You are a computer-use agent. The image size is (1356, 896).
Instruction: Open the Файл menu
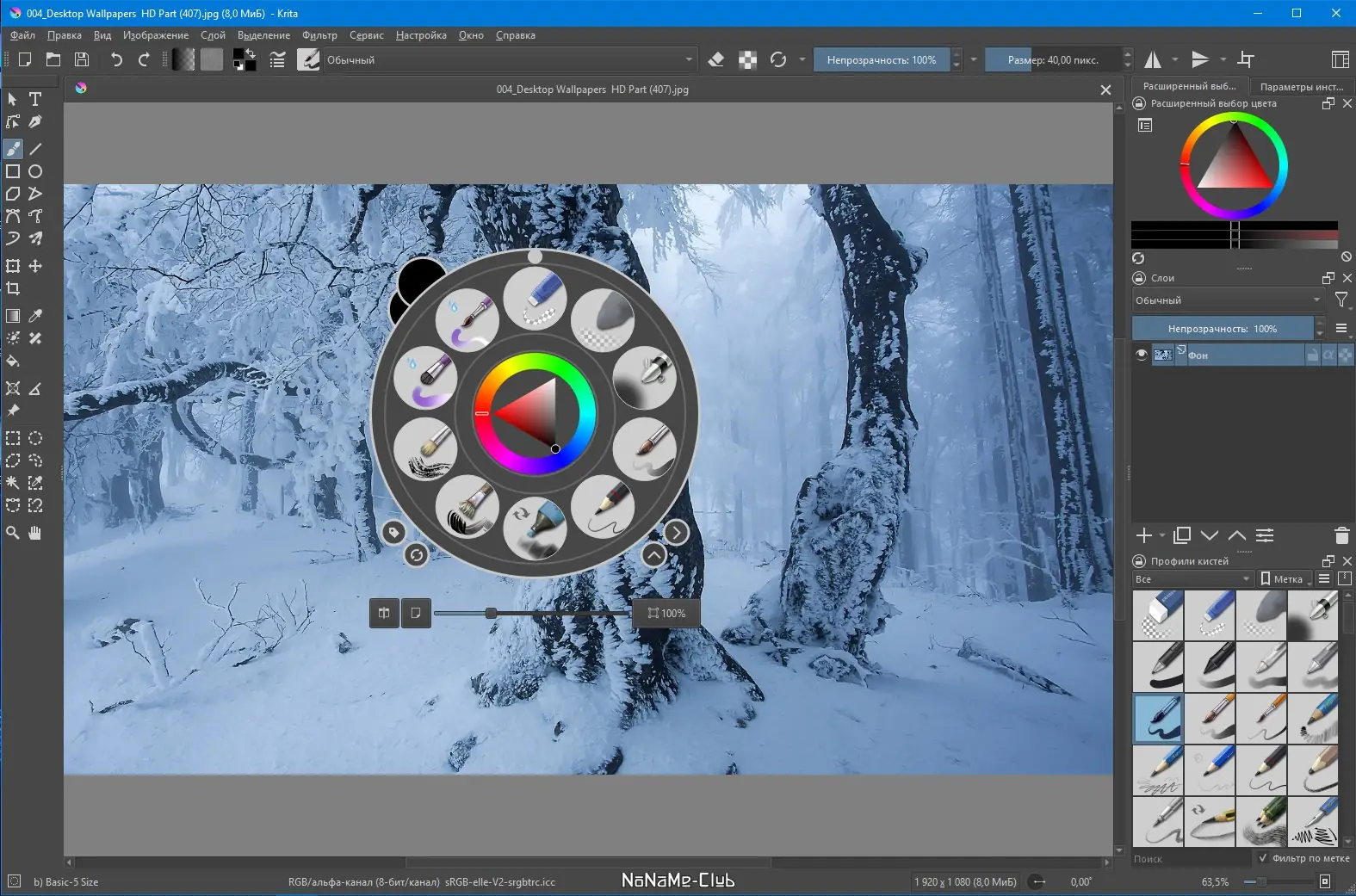pyautogui.click(x=23, y=35)
